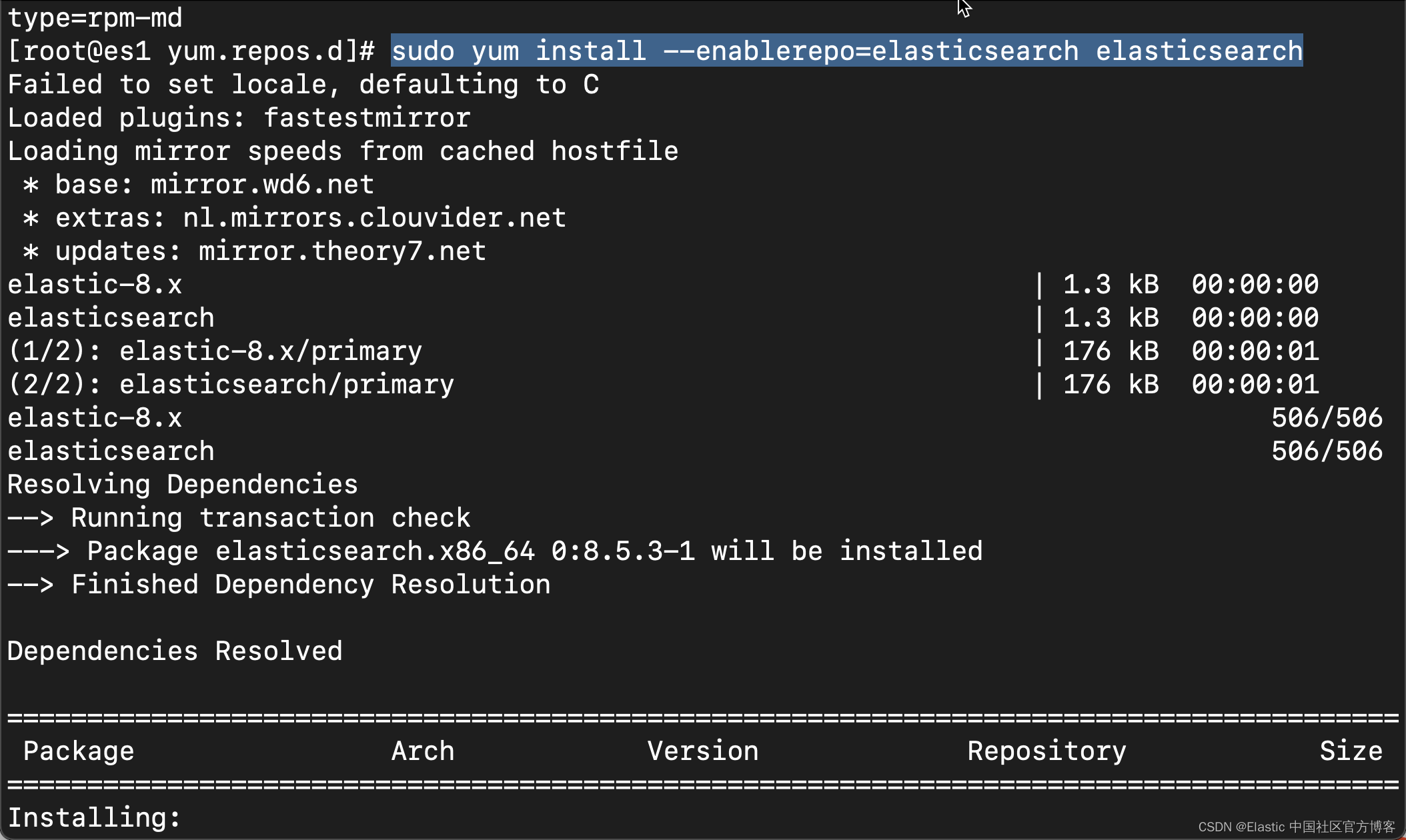Click the "Dependencies Resolved" line
The image size is (1406, 840).
[x=175, y=651]
